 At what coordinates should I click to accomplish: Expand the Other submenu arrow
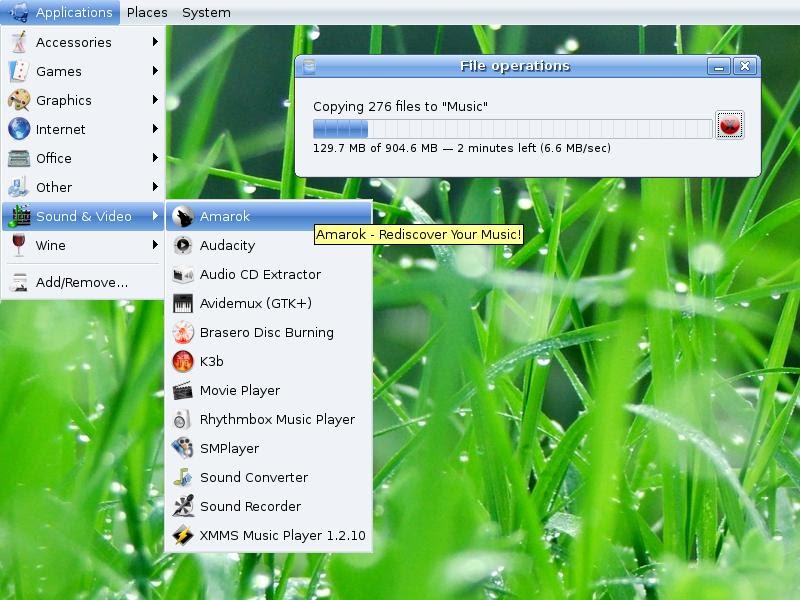click(155, 187)
